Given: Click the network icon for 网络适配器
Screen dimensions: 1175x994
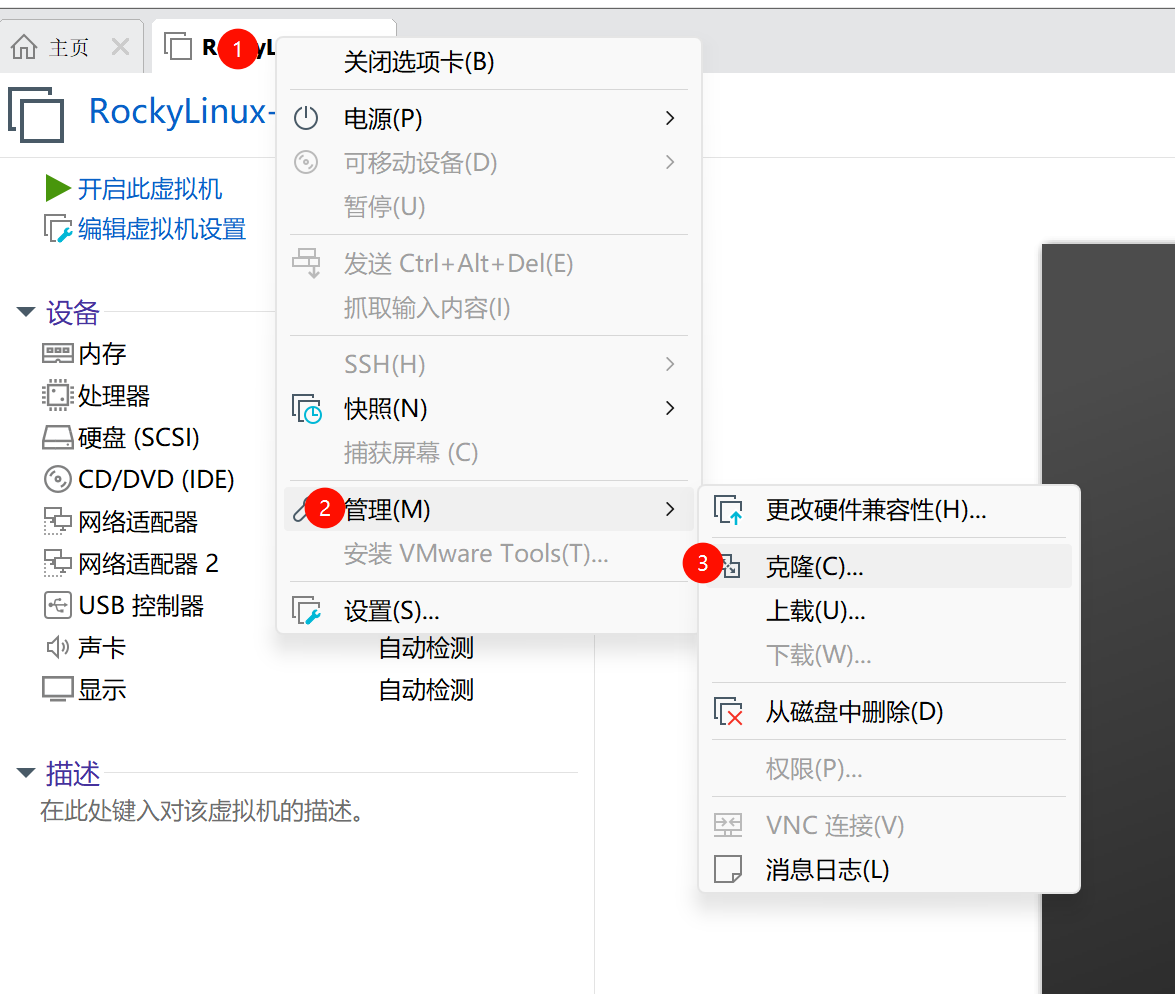Looking at the screenshot, I should tap(58, 522).
